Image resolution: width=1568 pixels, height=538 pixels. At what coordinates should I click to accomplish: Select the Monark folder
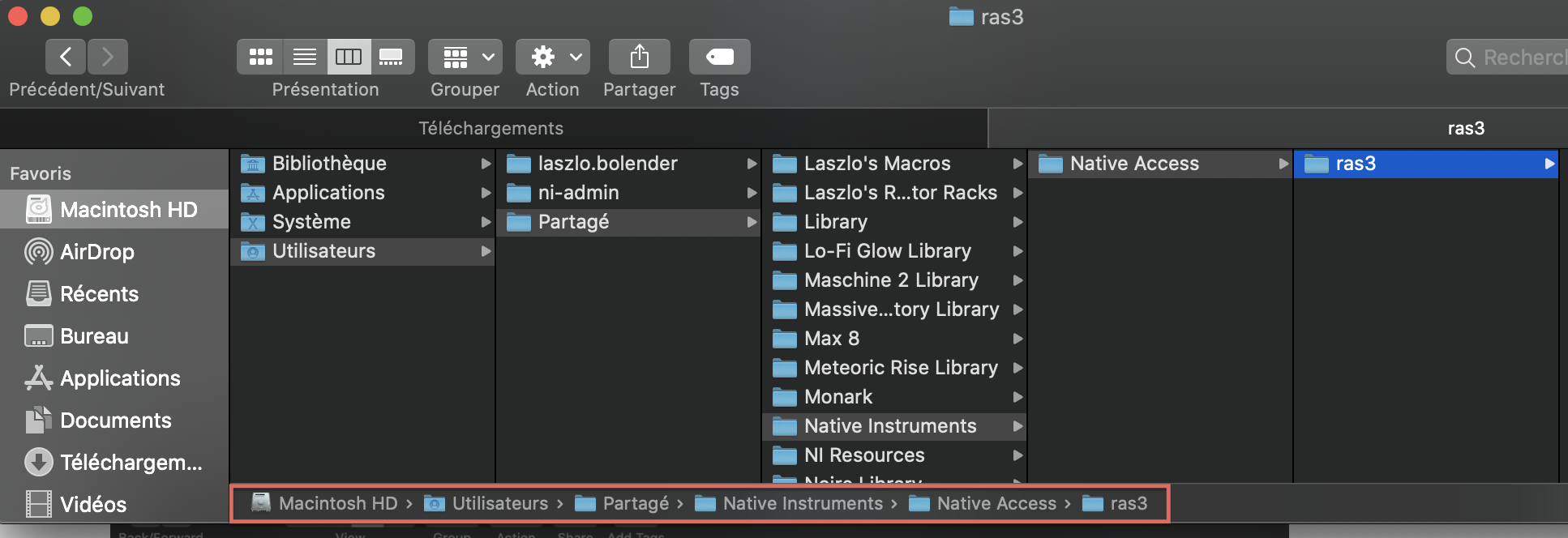[894, 397]
